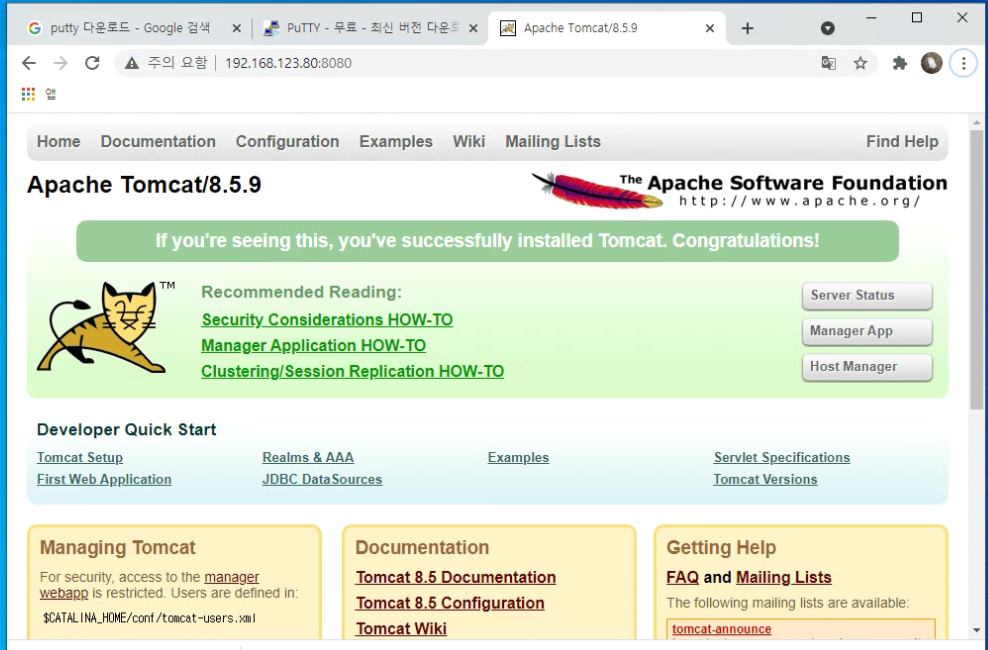Open Clustering/Session Replication HOW-TO link

(352, 372)
